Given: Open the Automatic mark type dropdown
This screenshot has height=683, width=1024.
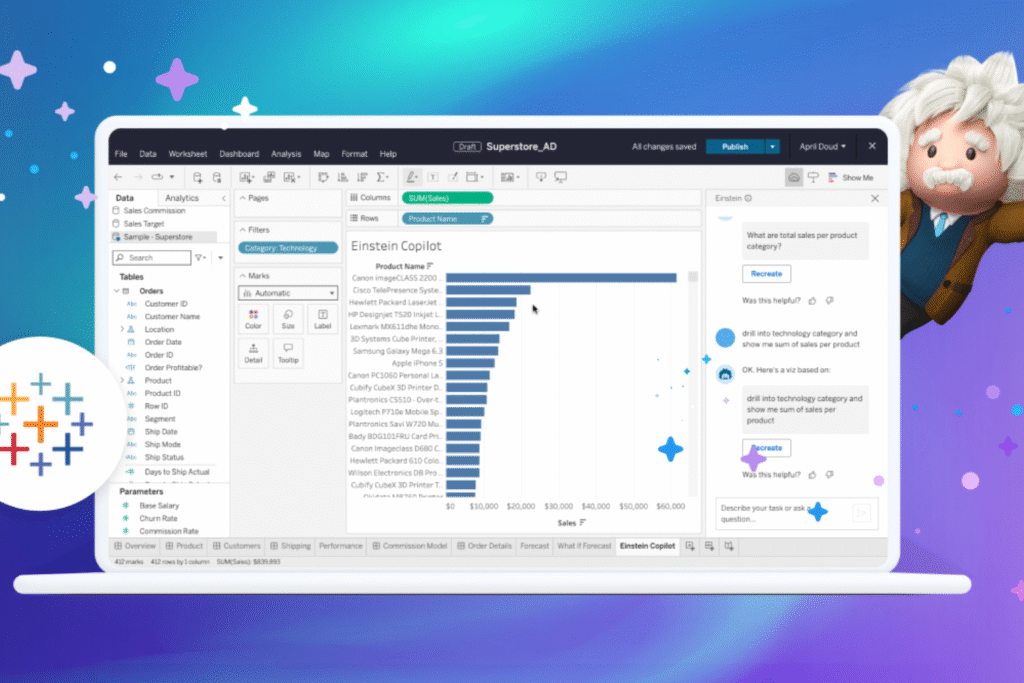Looking at the screenshot, I should pos(288,293).
